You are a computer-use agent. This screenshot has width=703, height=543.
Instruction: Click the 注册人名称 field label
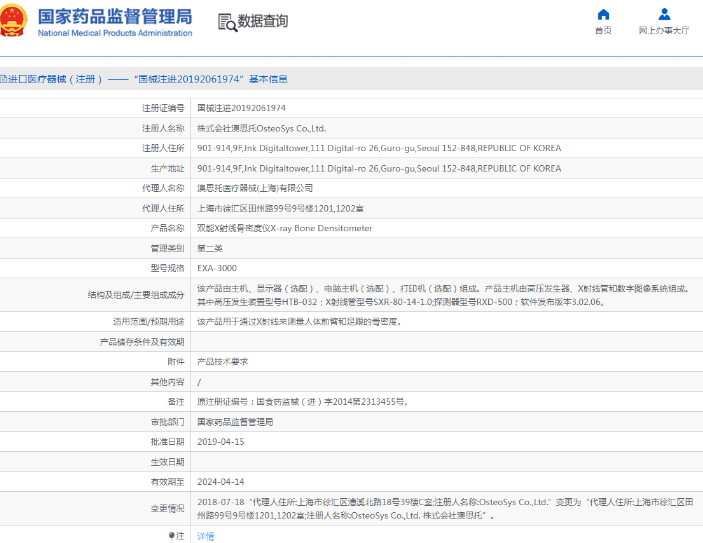pyautogui.click(x=163, y=128)
